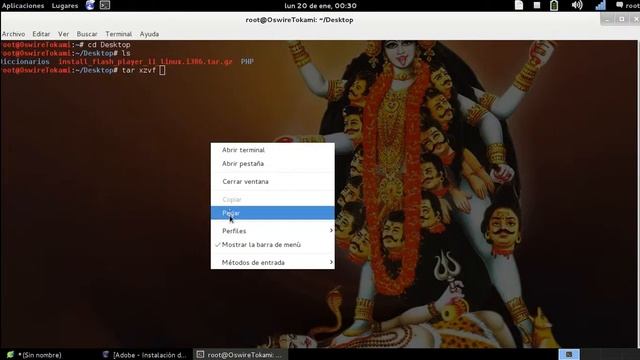The height and width of the screenshot is (360, 640).
Task: Switch to root@OswireTokami taskbar window
Action: coord(240,355)
